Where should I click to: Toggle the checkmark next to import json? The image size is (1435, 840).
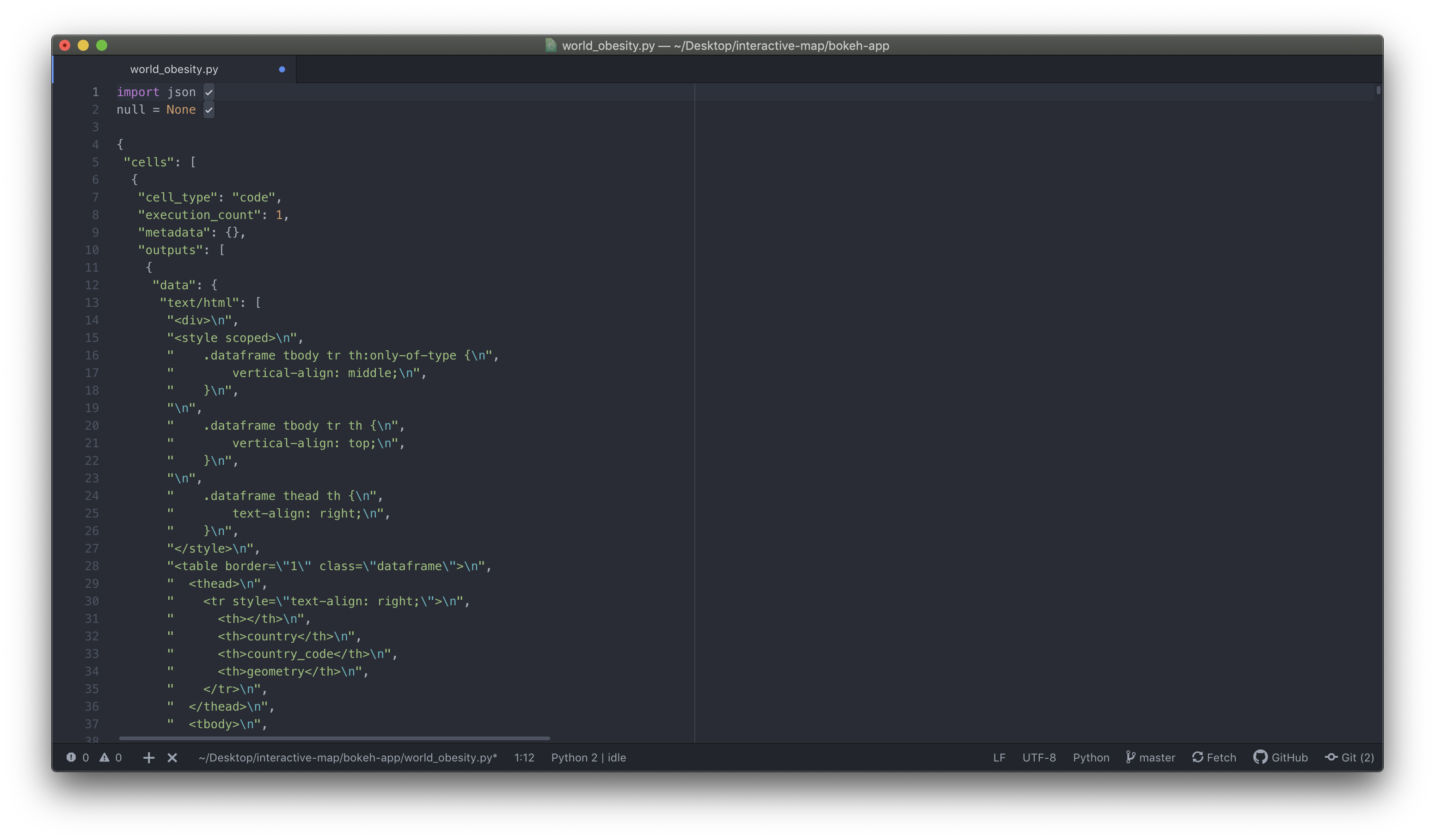209,91
